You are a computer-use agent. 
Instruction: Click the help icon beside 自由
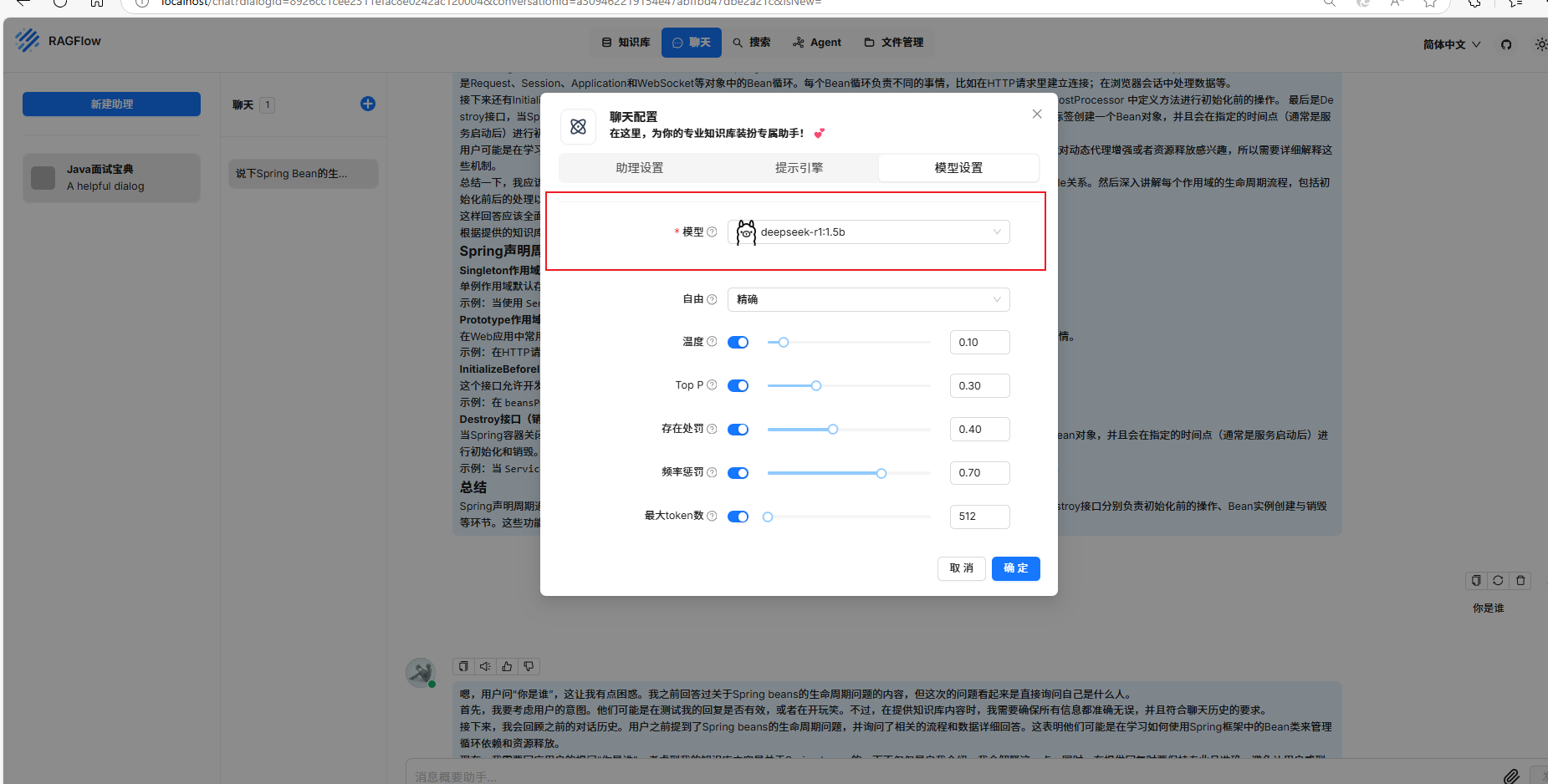click(712, 299)
